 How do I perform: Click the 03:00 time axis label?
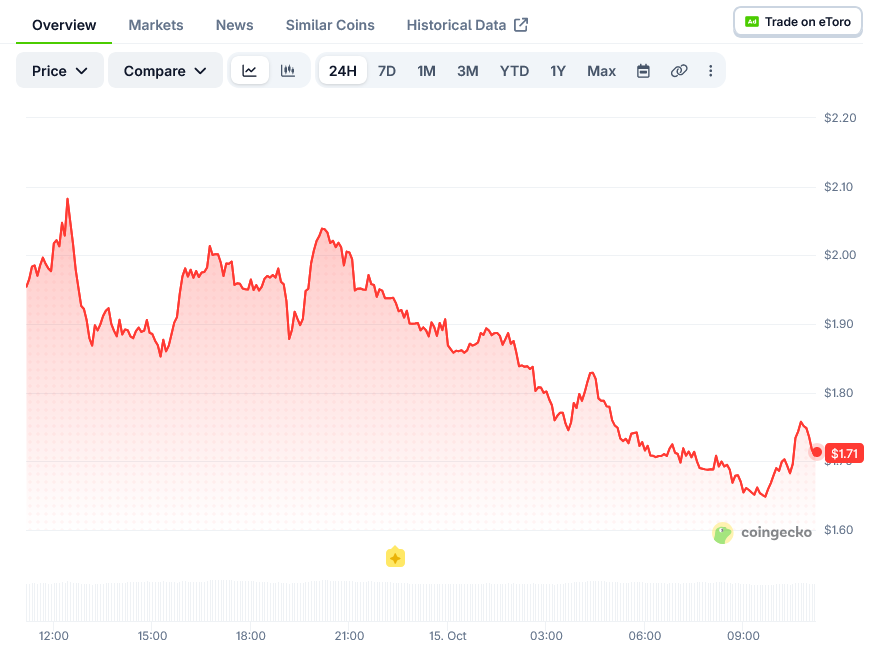pyautogui.click(x=546, y=636)
